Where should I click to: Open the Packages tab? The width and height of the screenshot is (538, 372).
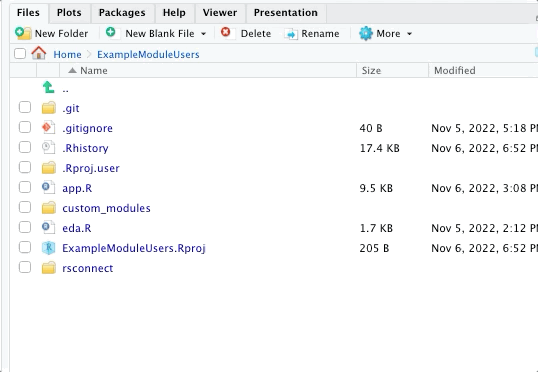point(122,13)
